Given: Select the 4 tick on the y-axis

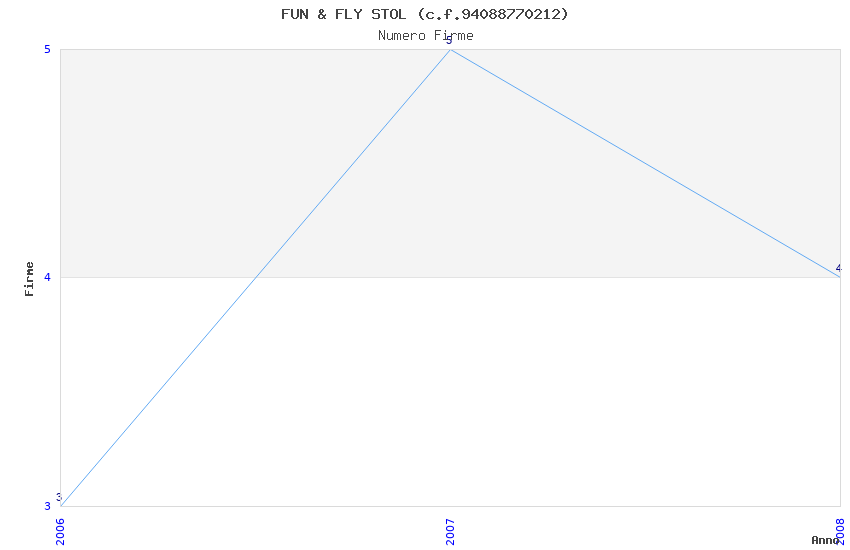Looking at the screenshot, I should pyautogui.click(x=47, y=277).
